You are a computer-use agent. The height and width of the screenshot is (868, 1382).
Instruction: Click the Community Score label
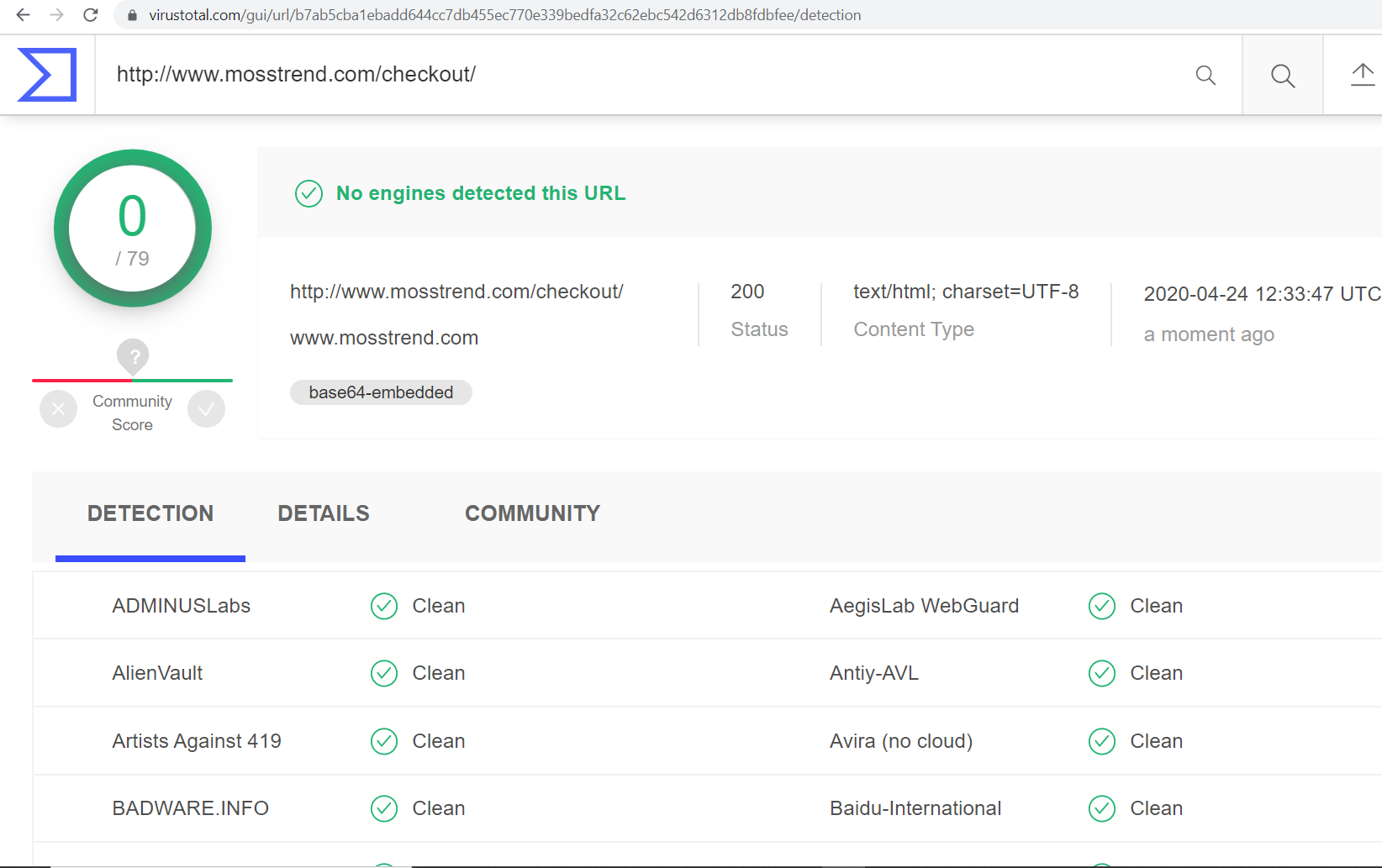point(133,413)
